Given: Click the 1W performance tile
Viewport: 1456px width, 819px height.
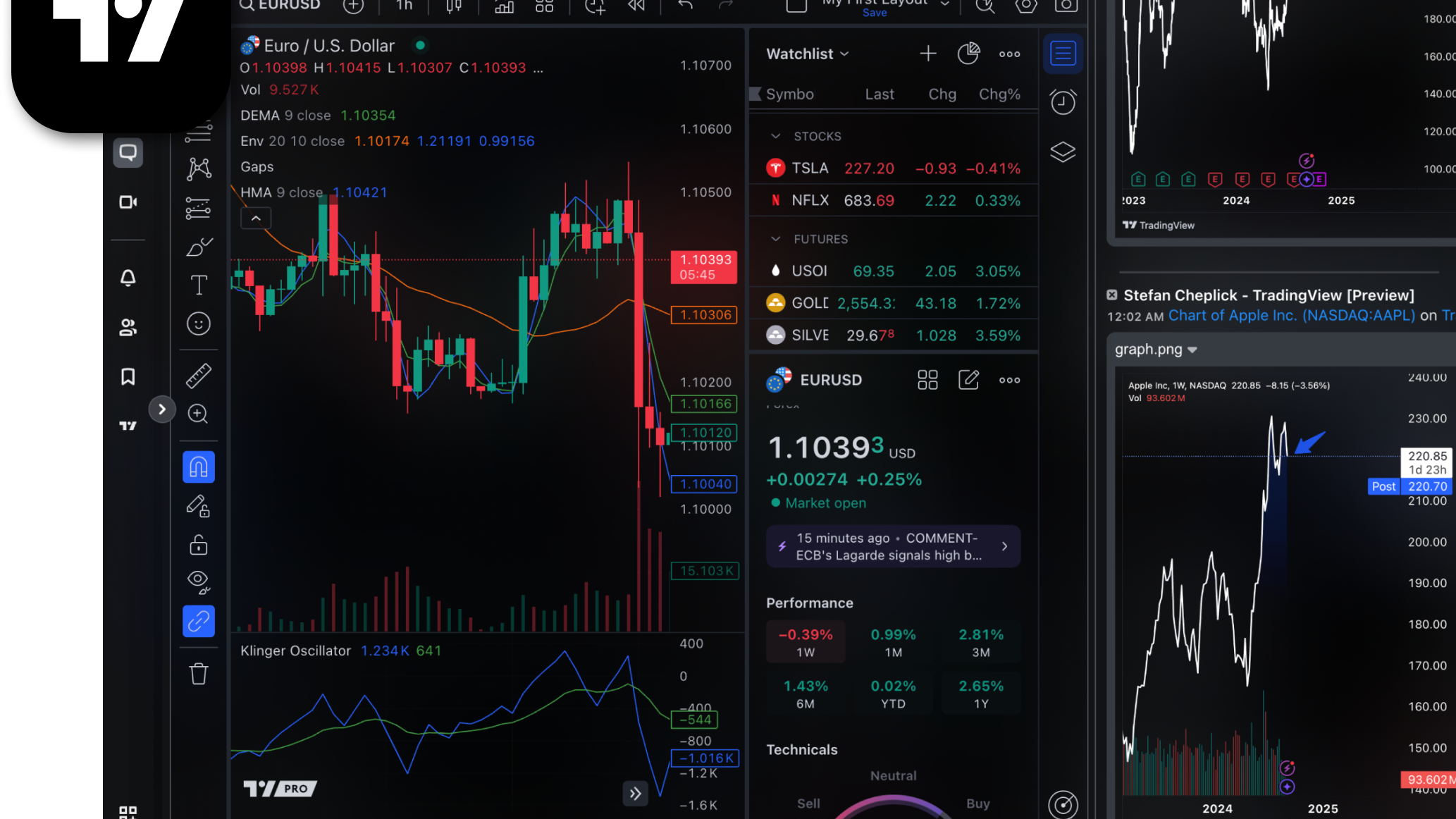Looking at the screenshot, I should click(x=806, y=642).
